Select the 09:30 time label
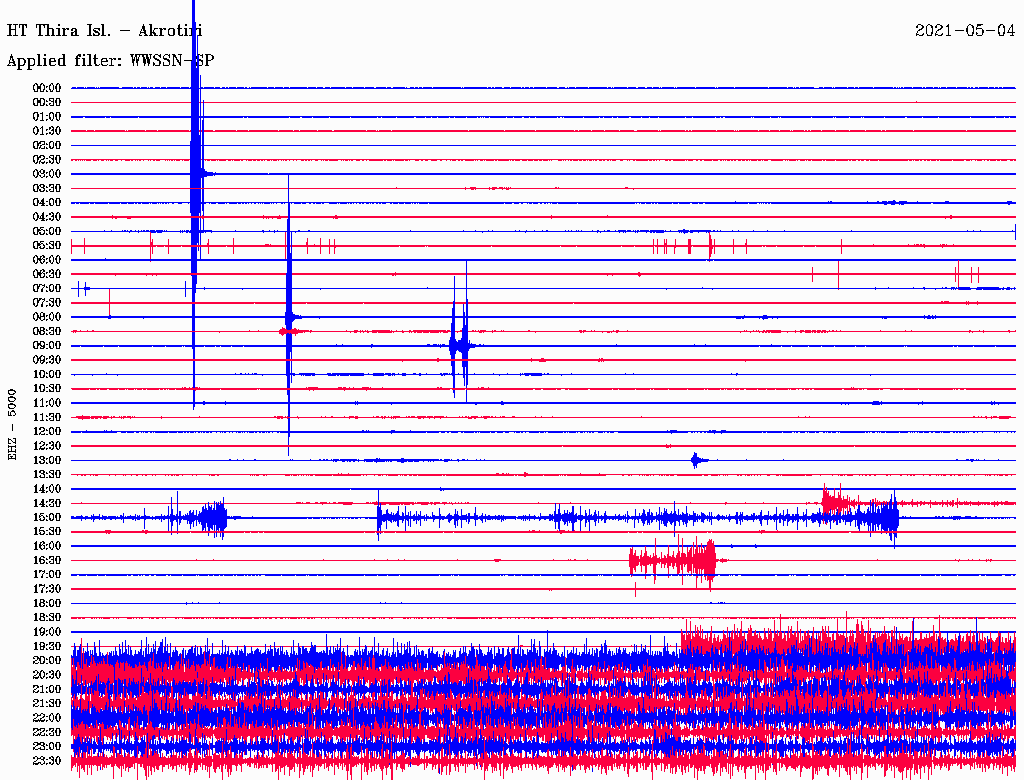1024x780 pixels. tap(46, 361)
